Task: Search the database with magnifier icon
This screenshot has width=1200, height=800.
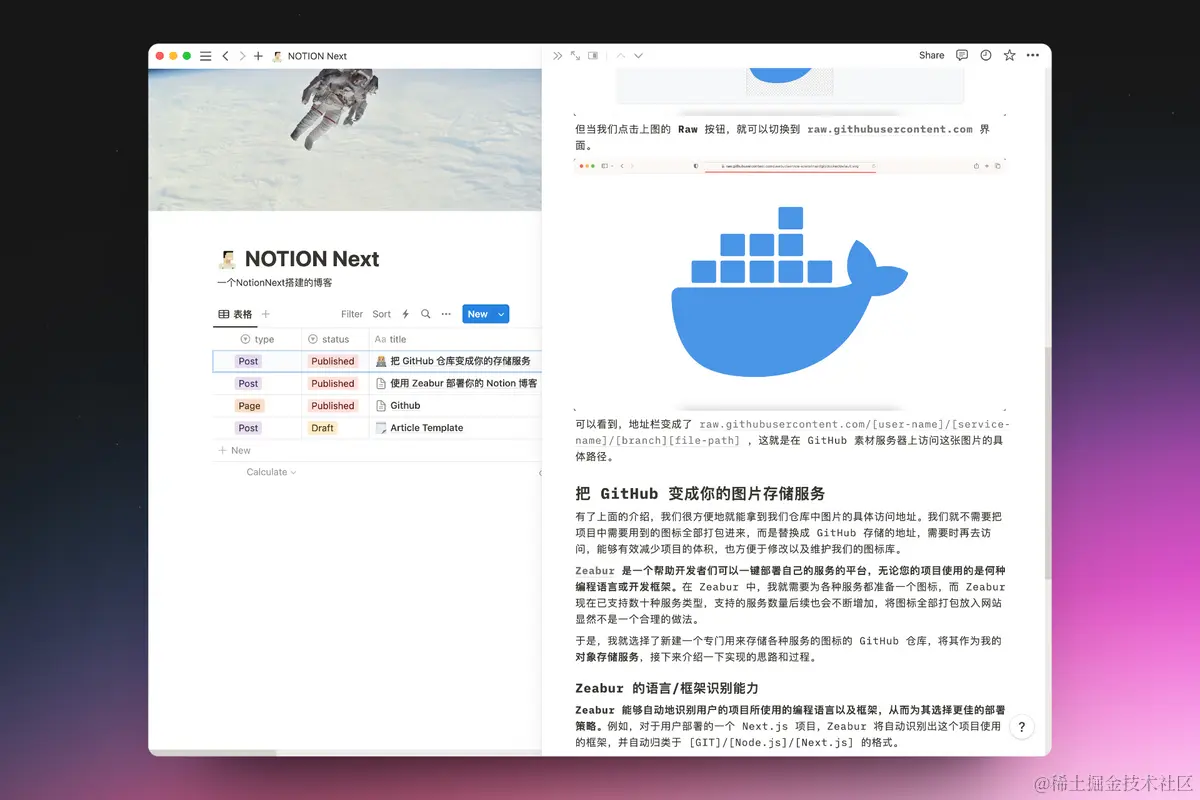Action: [x=425, y=314]
